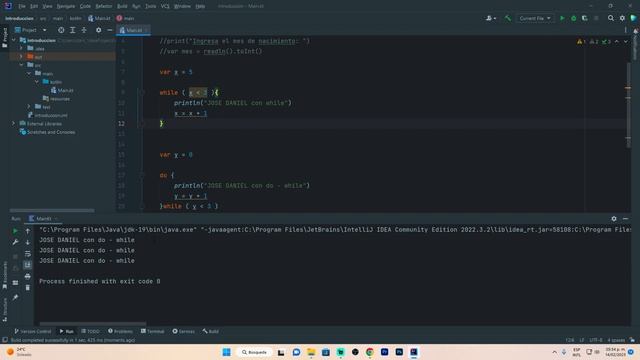Open the Navigate menu

click(x=66, y=6)
